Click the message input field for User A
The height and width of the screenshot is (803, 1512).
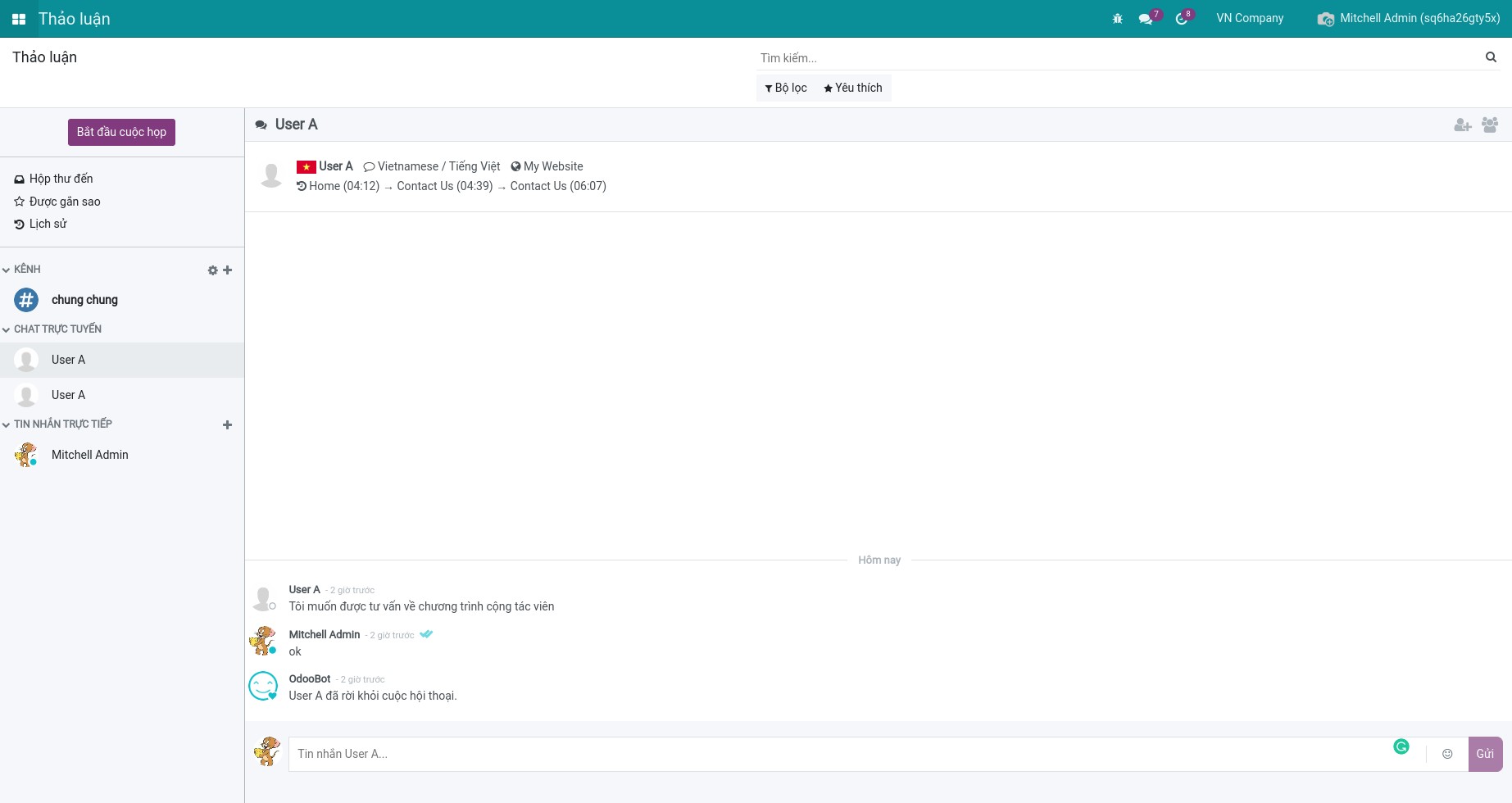[x=836, y=754]
